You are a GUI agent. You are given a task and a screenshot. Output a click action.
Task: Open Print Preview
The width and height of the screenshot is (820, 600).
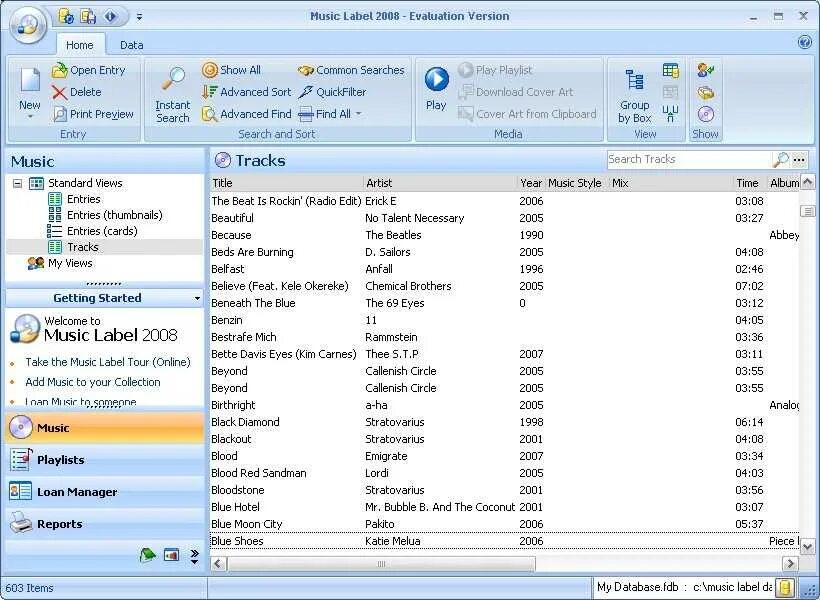click(x=94, y=114)
